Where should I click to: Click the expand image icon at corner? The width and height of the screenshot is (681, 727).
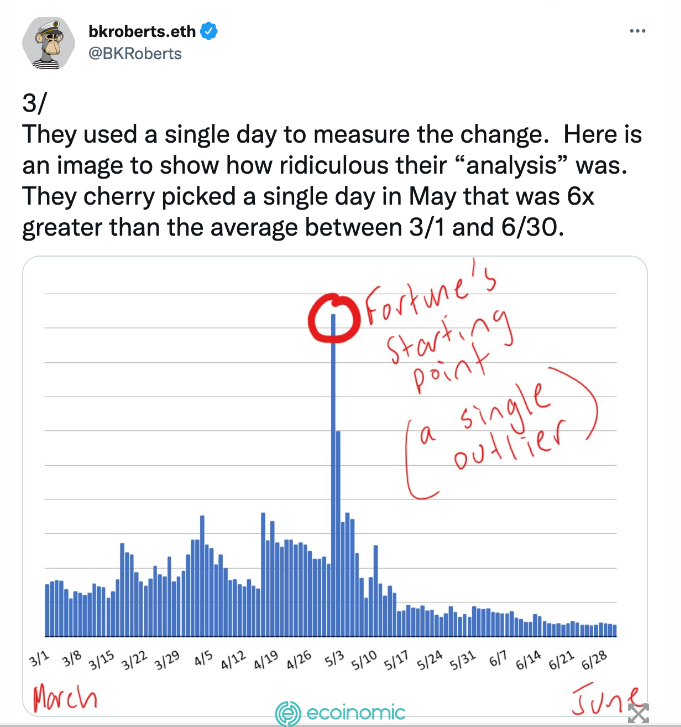point(638,713)
